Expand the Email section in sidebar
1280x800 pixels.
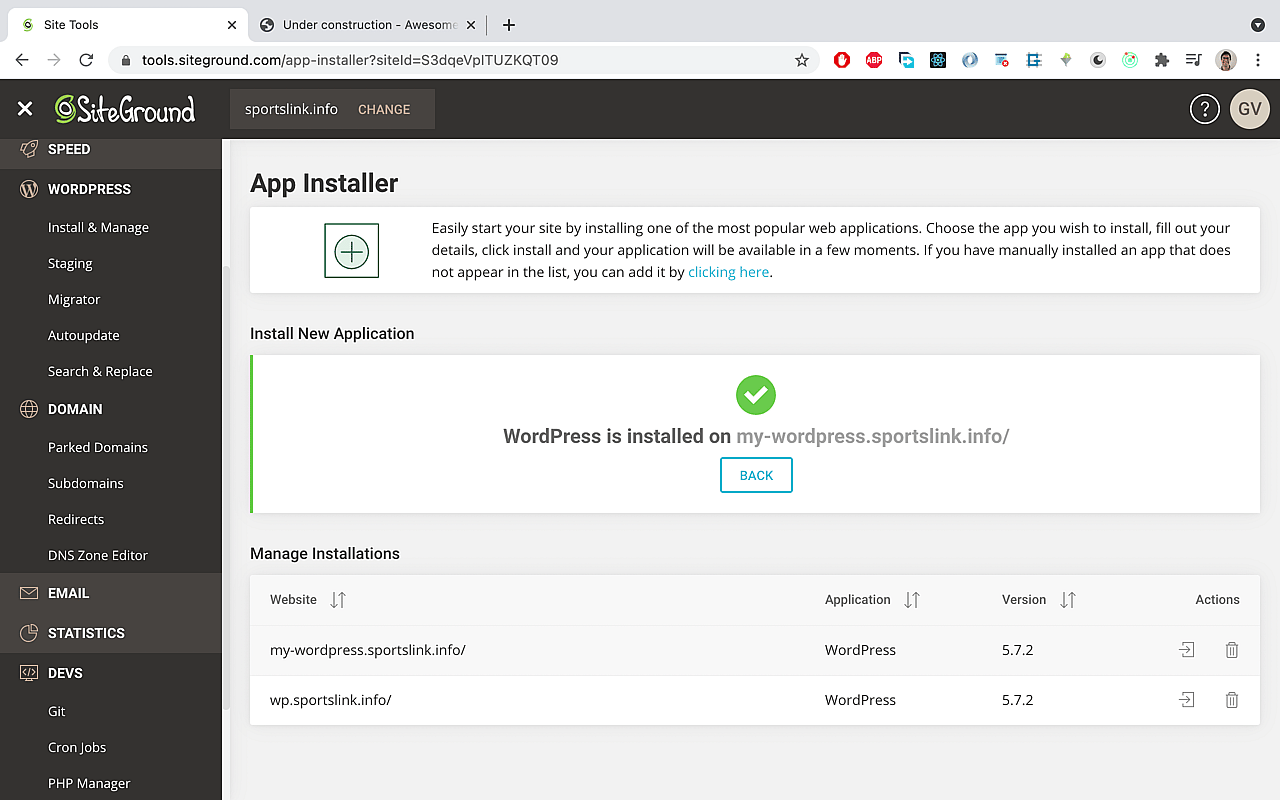(68, 593)
